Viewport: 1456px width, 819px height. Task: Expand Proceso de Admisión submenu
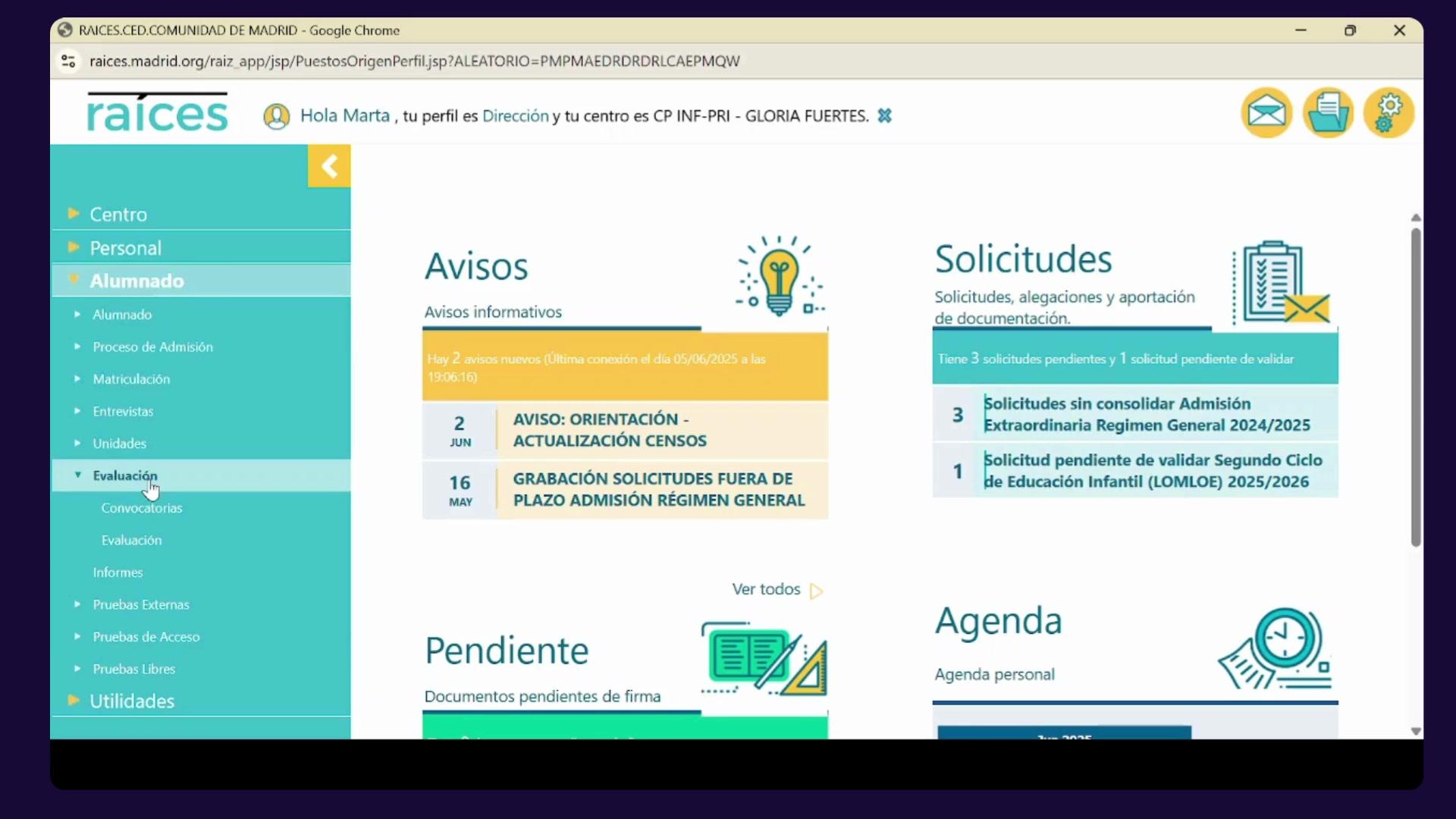152,347
